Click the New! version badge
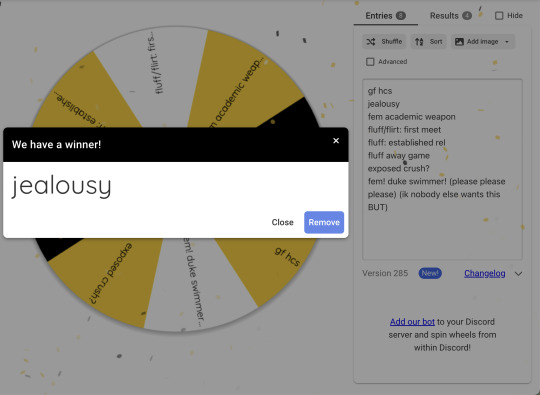 pos(430,273)
